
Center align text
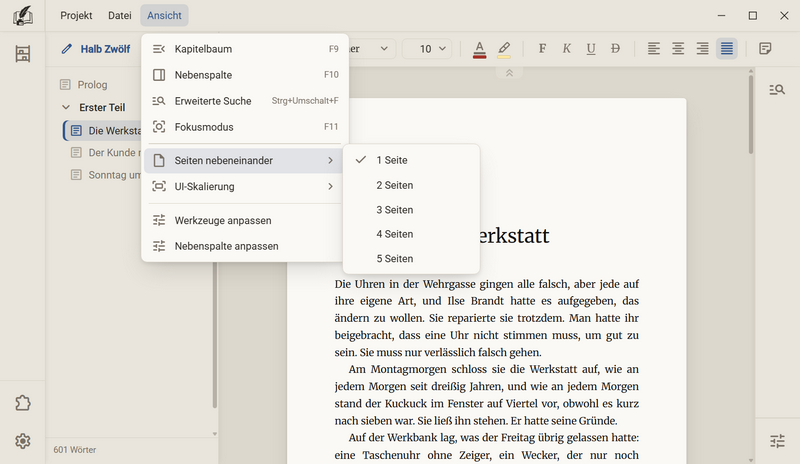coord(678,49)
